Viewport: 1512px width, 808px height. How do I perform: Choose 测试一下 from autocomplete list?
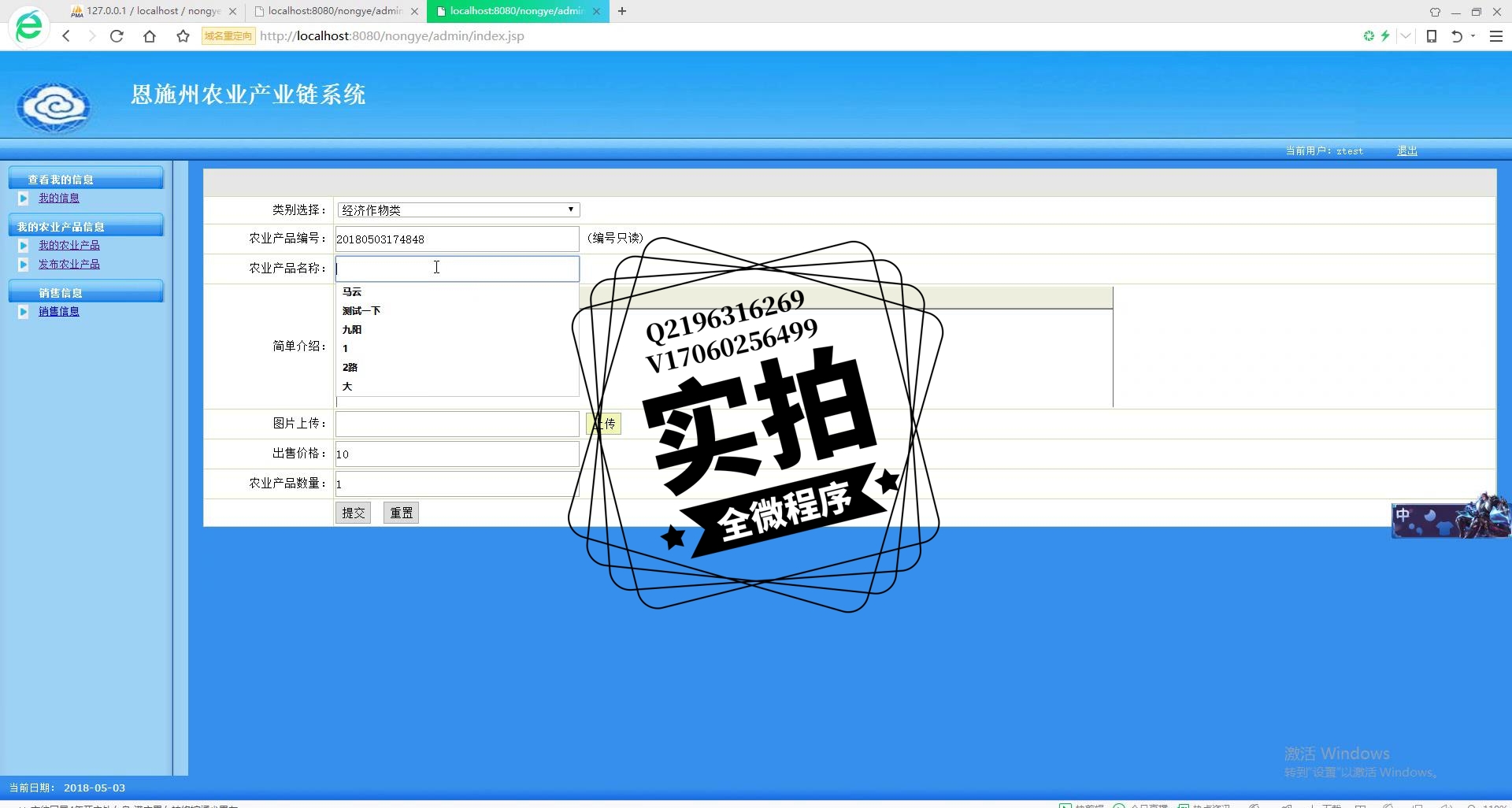click(457, 310)
